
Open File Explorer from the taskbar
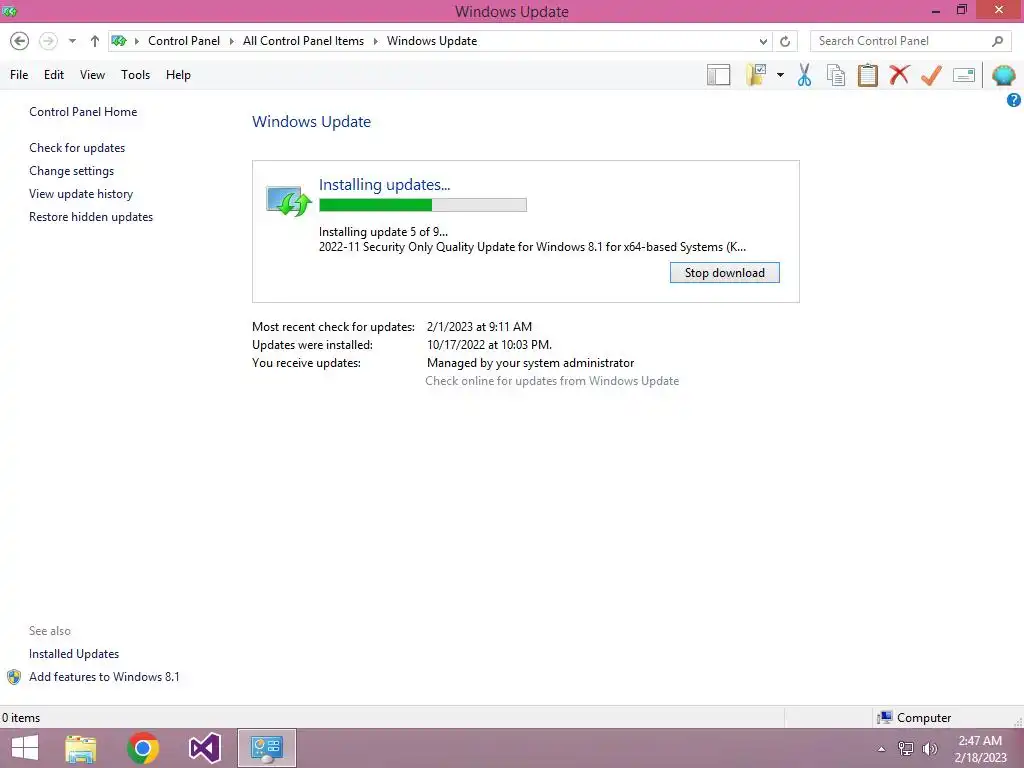[x=81, y=748]
